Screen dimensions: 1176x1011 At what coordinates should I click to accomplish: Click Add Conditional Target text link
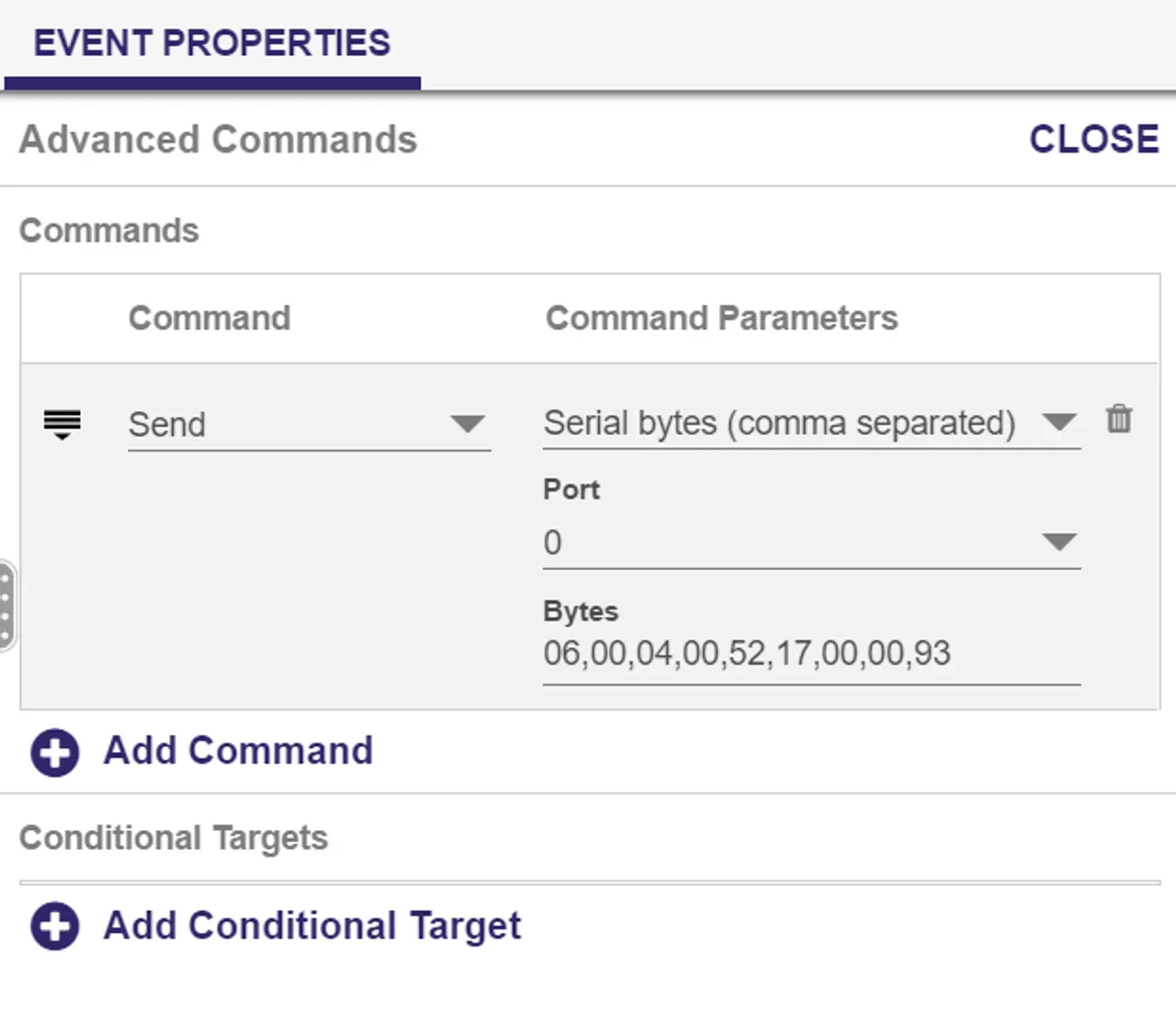point(312,926)
